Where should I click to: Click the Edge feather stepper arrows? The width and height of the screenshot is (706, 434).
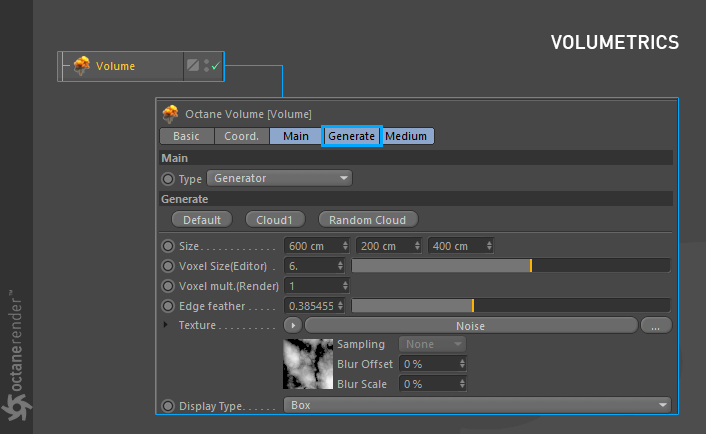tap(340, 306)
